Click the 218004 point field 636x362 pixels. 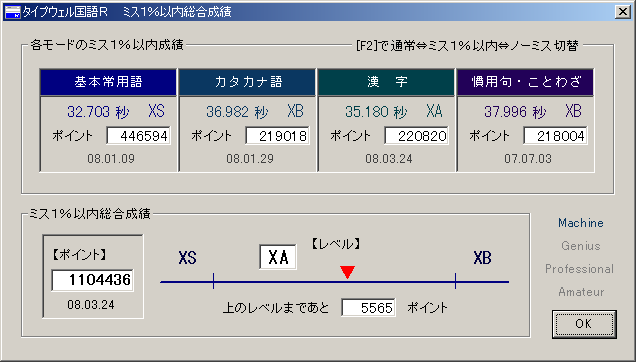(x=556, y=136)
